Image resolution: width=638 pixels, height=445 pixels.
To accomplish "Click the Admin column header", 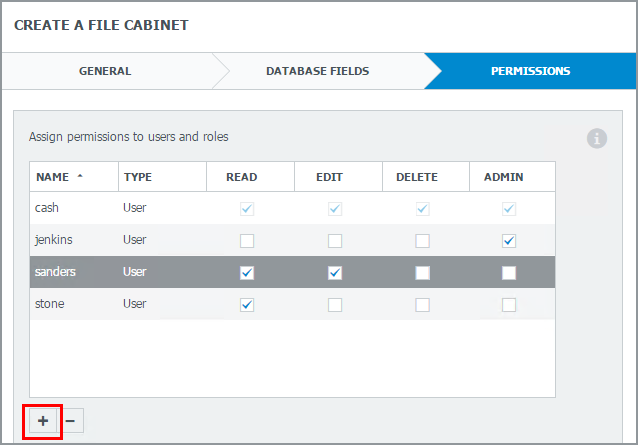I will pos(504,177).
